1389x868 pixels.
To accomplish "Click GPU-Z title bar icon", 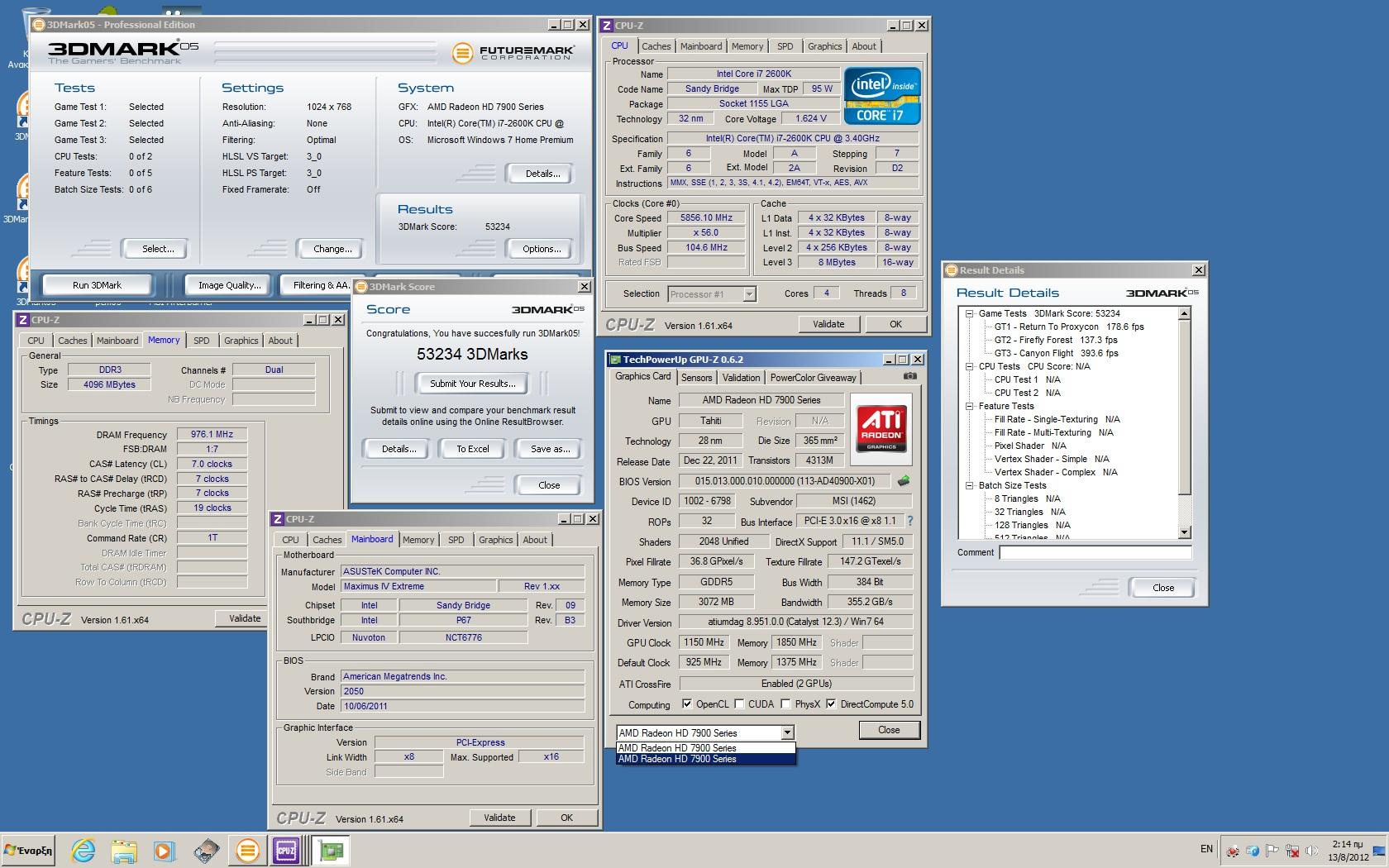I will 615,360.
